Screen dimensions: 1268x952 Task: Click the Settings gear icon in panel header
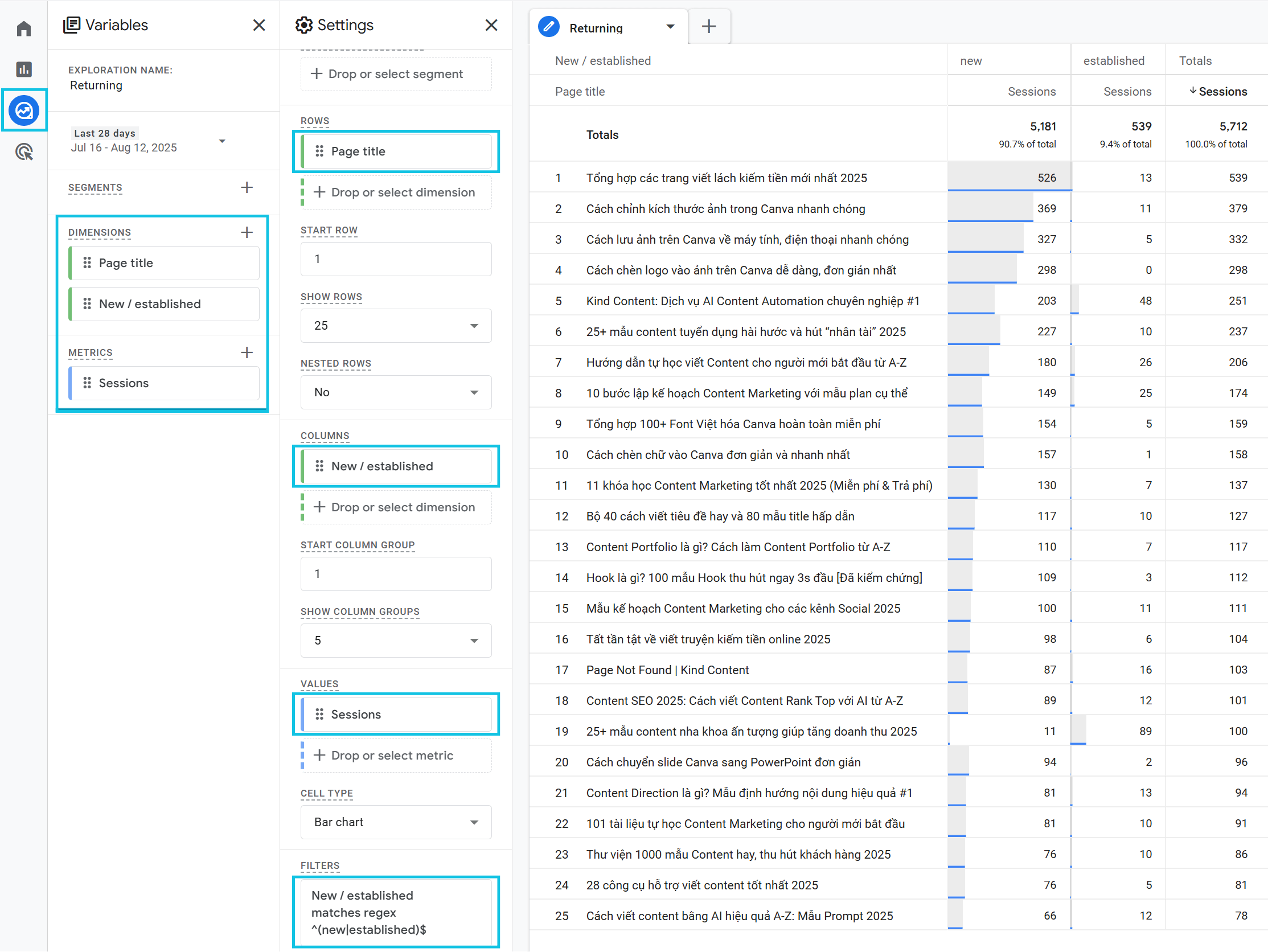click(x=304, y=24)
